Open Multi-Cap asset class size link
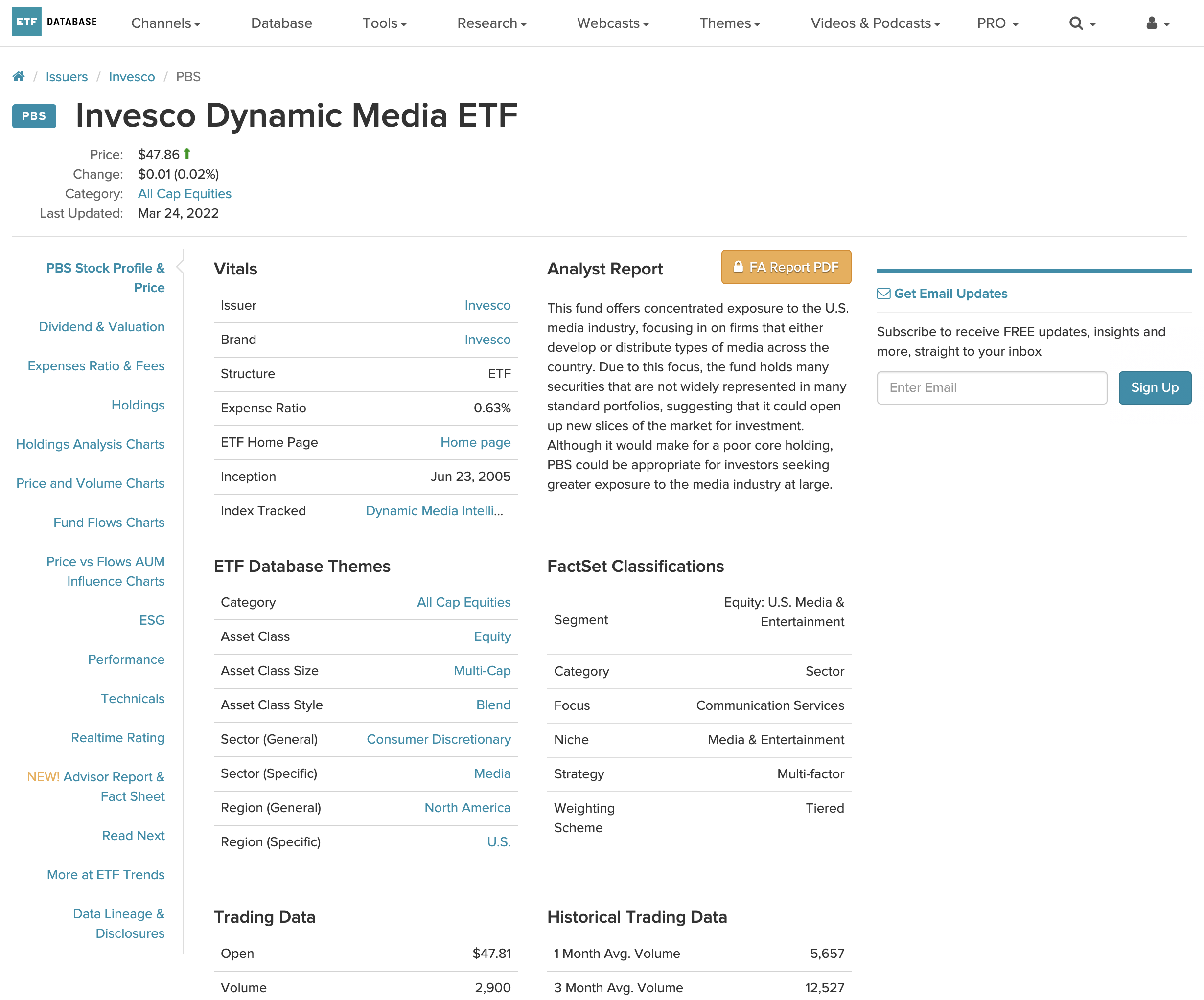 click(x=482, y=671)
